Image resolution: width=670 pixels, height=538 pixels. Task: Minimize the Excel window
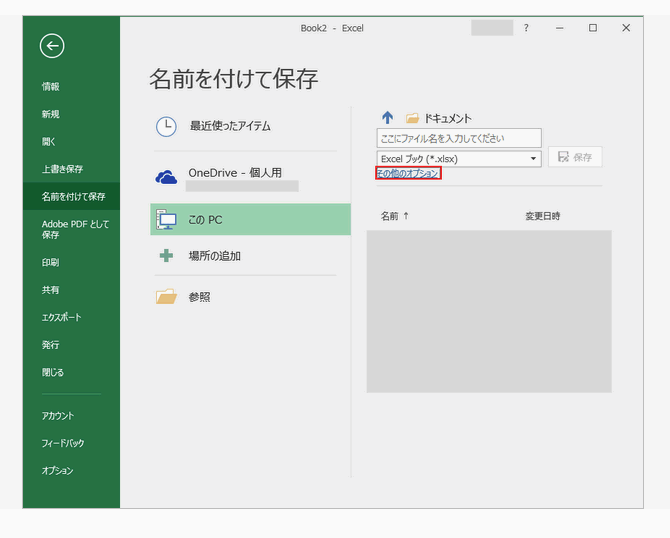[x=559, y=28]
